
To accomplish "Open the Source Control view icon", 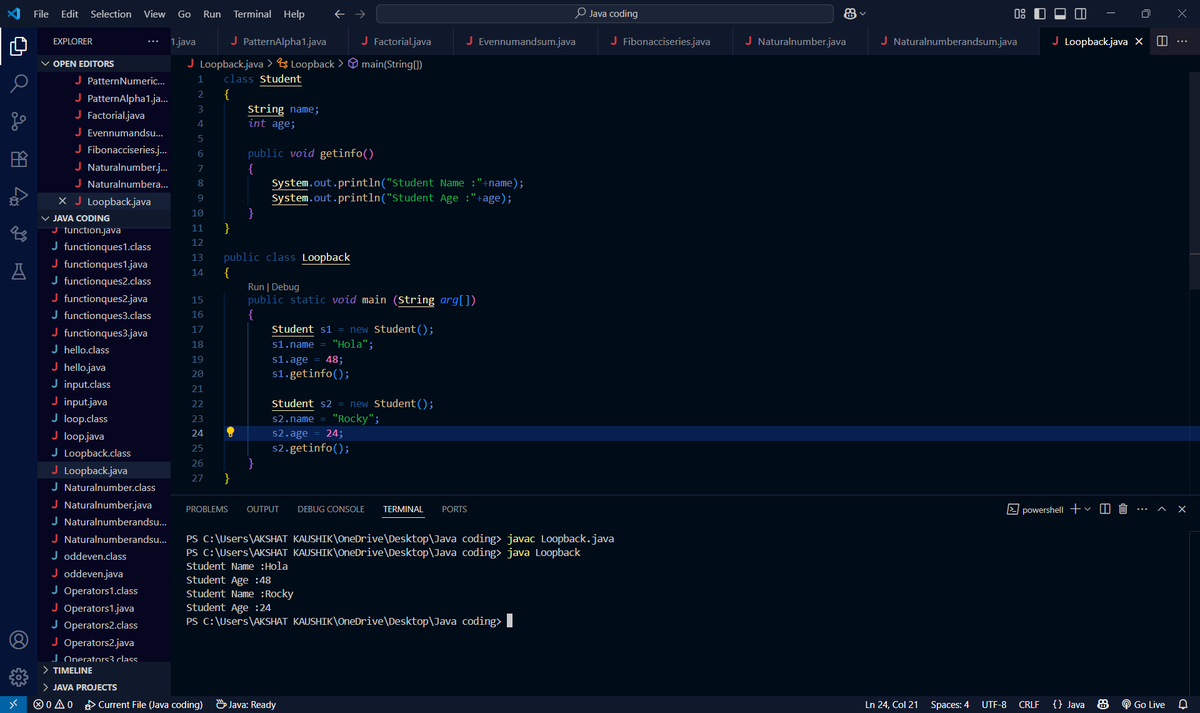I will click(18, 121).
